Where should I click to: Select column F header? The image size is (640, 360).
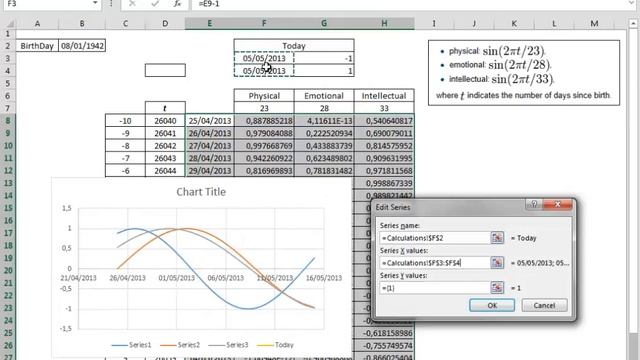[x=264, y=24]
